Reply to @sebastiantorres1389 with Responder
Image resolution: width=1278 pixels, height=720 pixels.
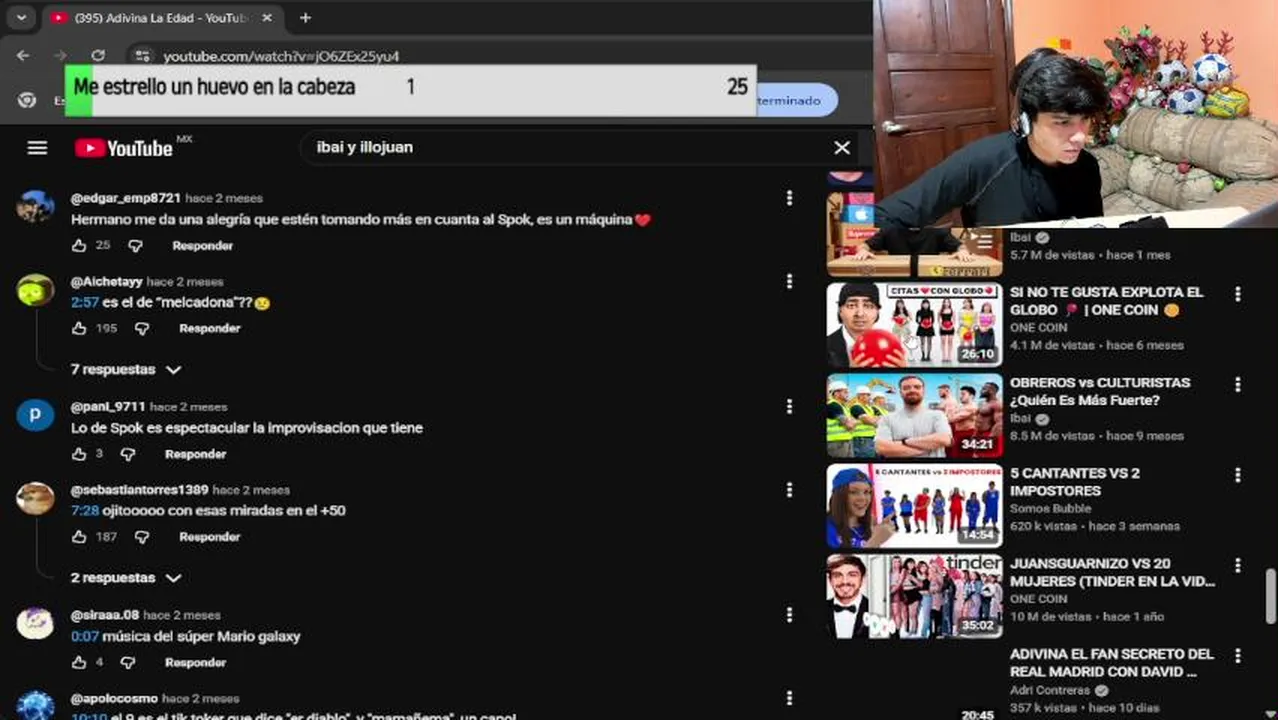209,537
